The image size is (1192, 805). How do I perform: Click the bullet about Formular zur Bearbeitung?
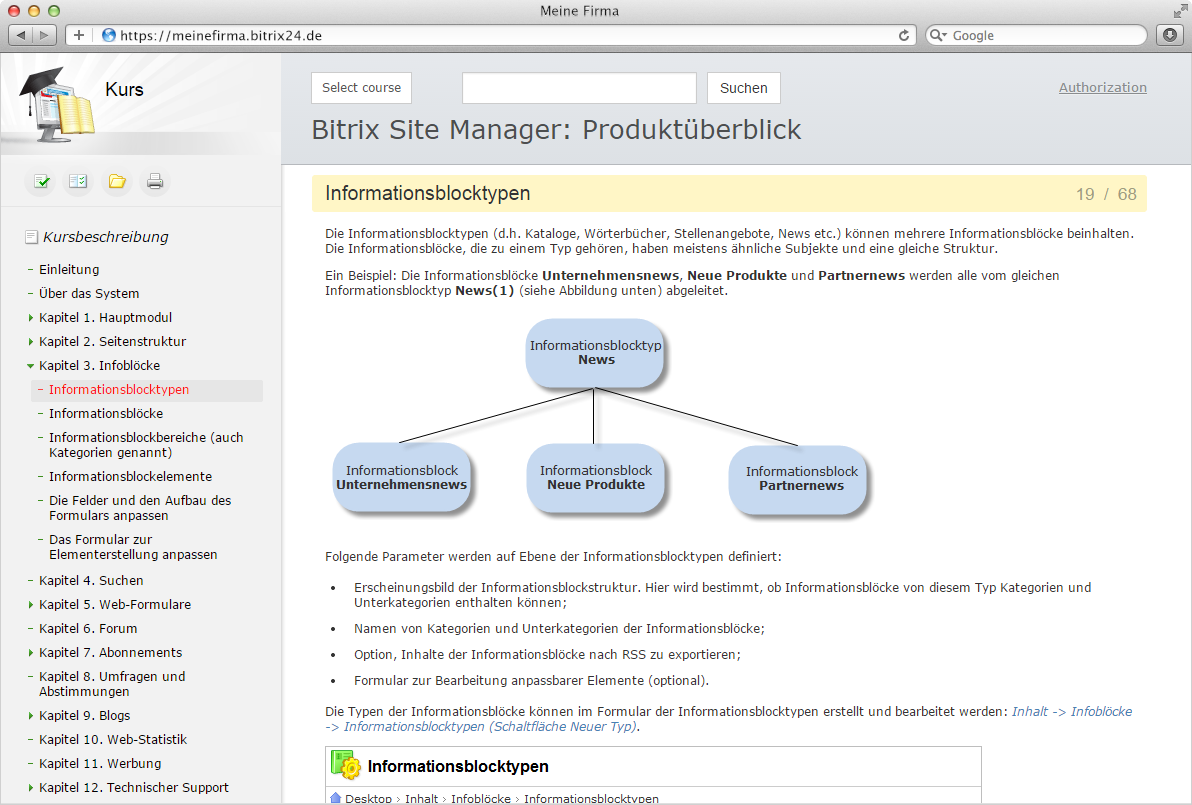point(531,680)
